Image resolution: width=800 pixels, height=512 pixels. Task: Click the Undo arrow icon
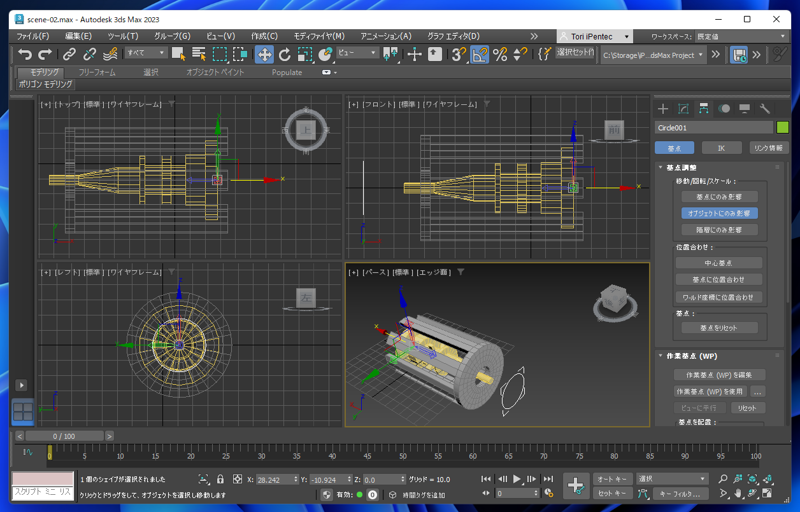(24, 54)
